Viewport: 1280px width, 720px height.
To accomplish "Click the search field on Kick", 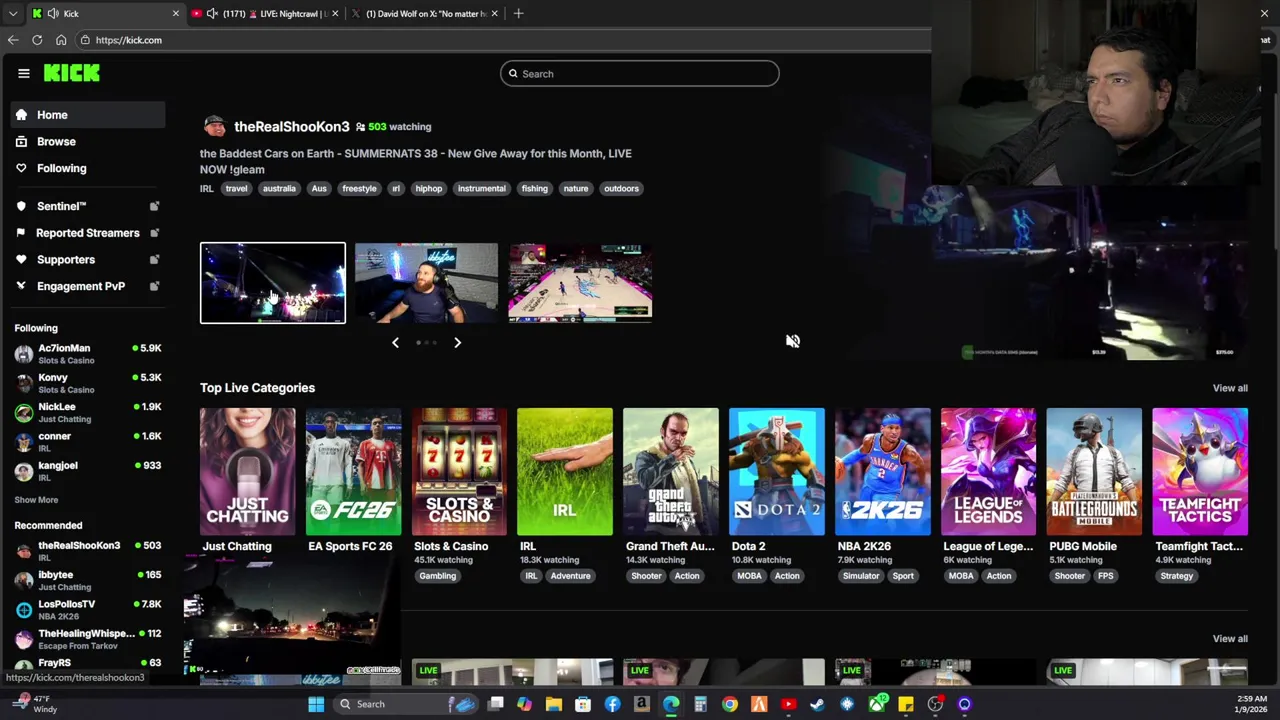I will 639,73.
